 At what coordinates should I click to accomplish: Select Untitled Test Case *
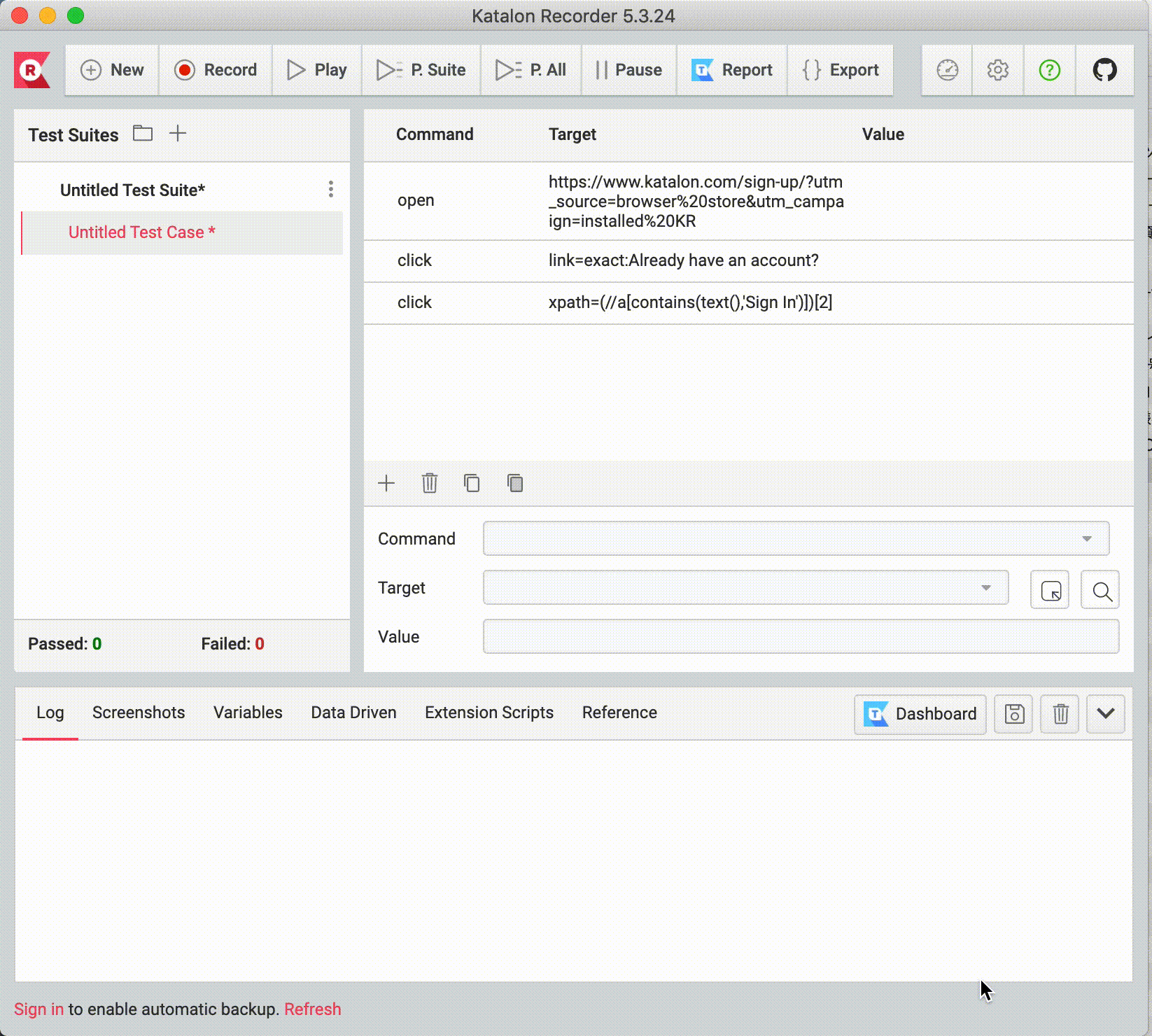[x=182, y=232]
